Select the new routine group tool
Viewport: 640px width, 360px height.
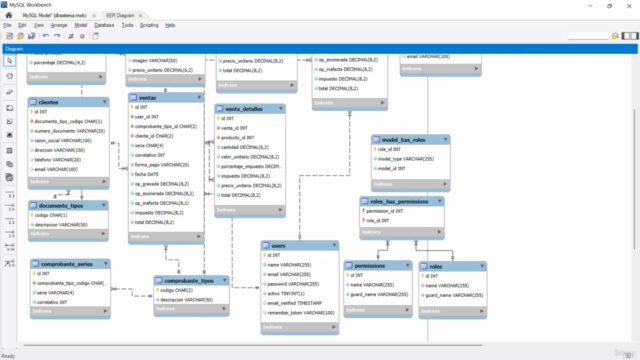point(9,178)
